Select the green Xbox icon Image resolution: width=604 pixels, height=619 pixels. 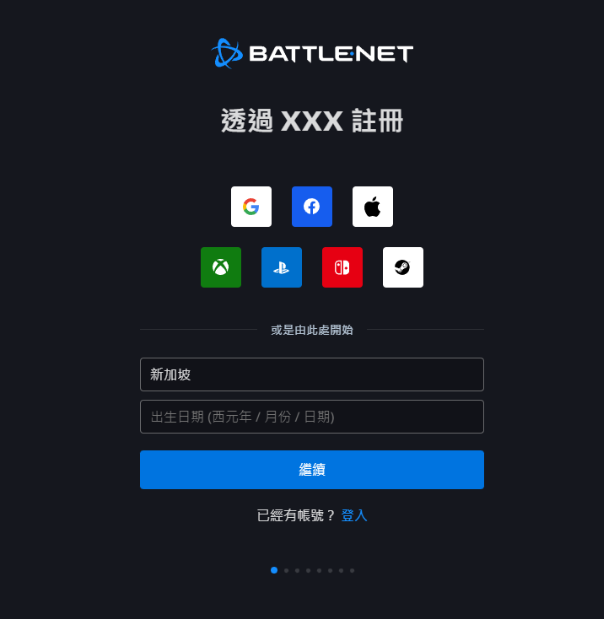pyautogui.click(x=221, y=267)
